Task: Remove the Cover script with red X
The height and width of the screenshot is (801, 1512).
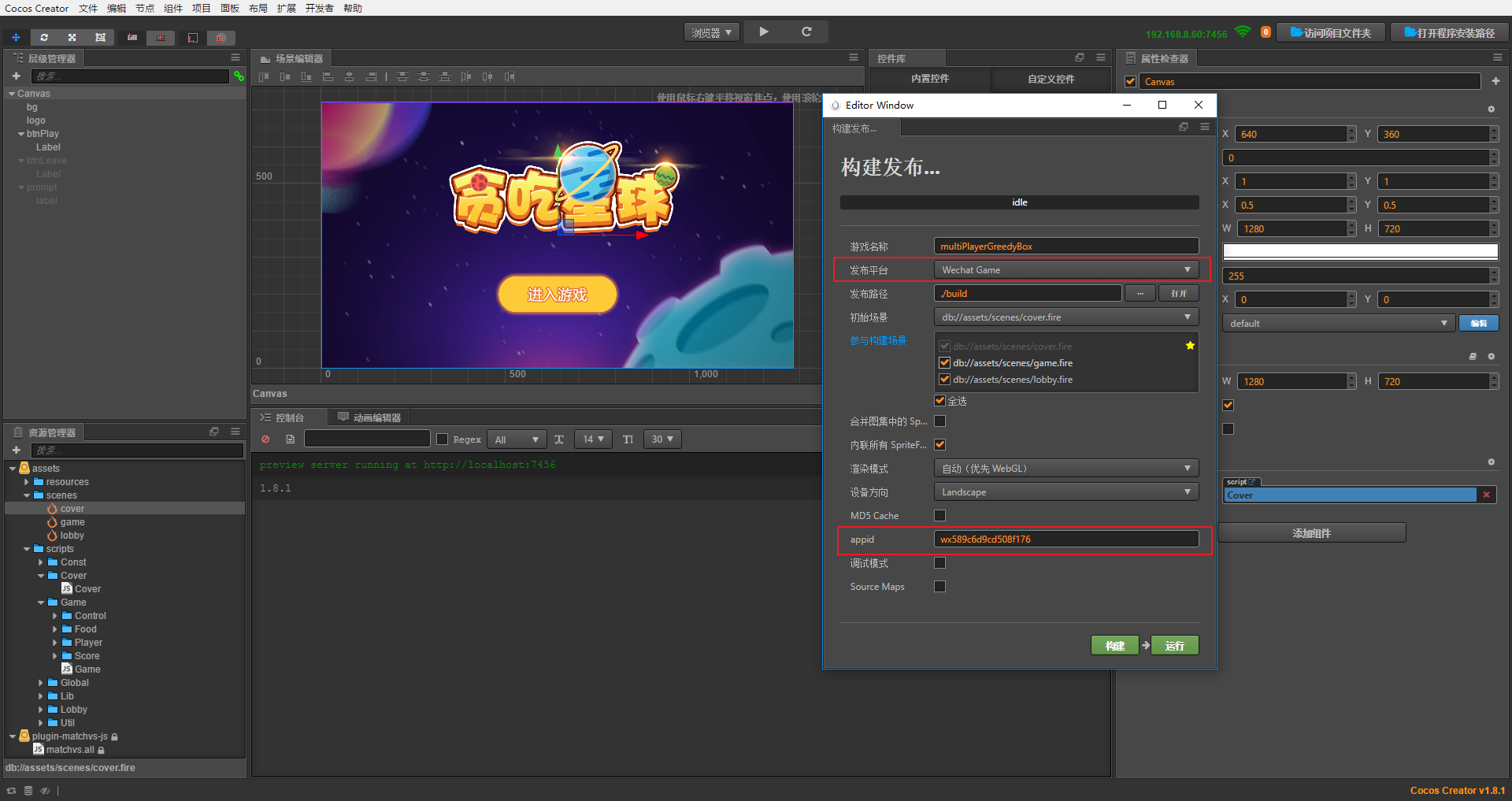Action: pyautogui.click(x=1486, y=495)
